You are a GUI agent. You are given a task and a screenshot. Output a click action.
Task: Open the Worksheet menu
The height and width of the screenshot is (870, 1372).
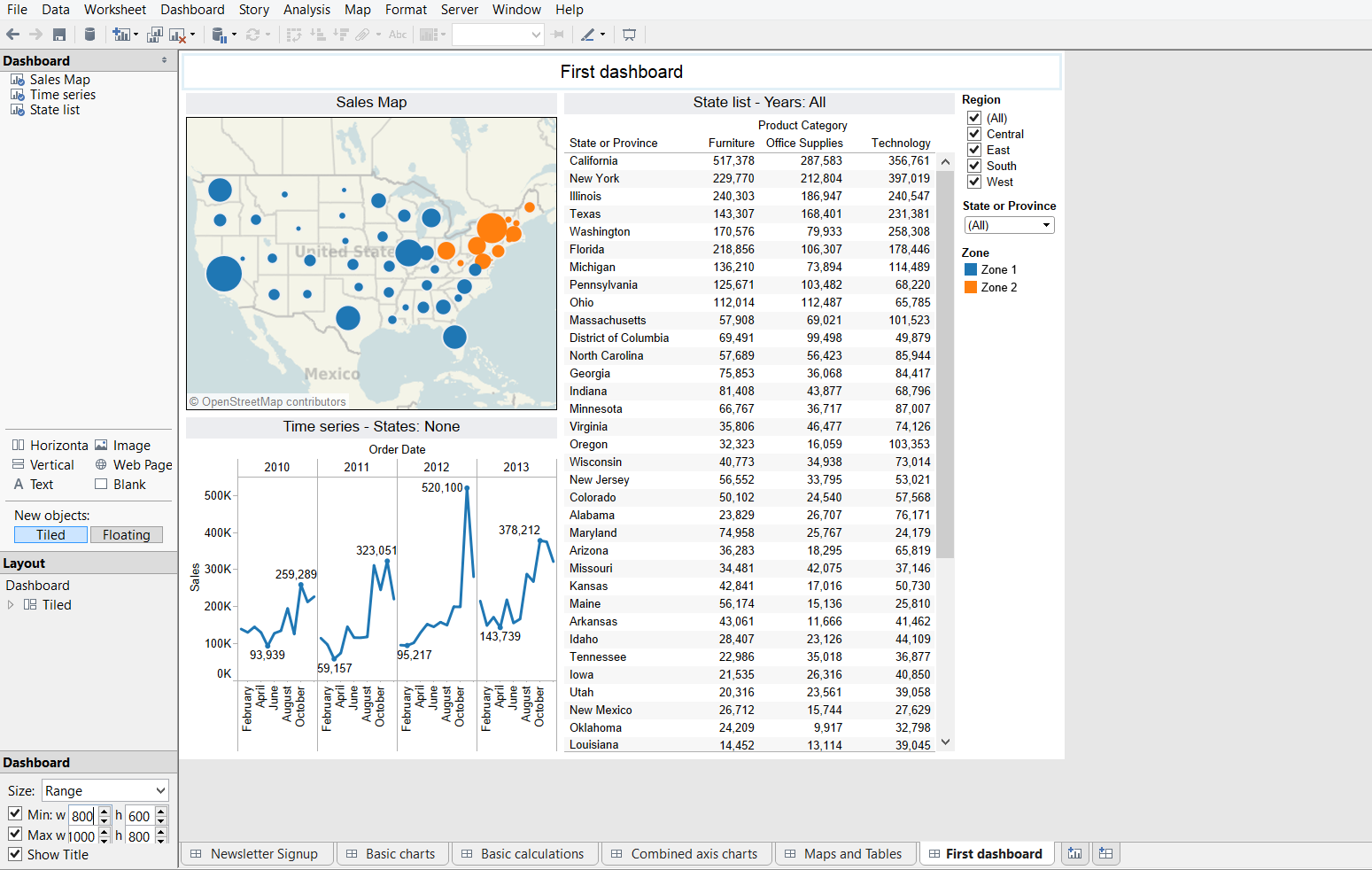tap(115, 10)
